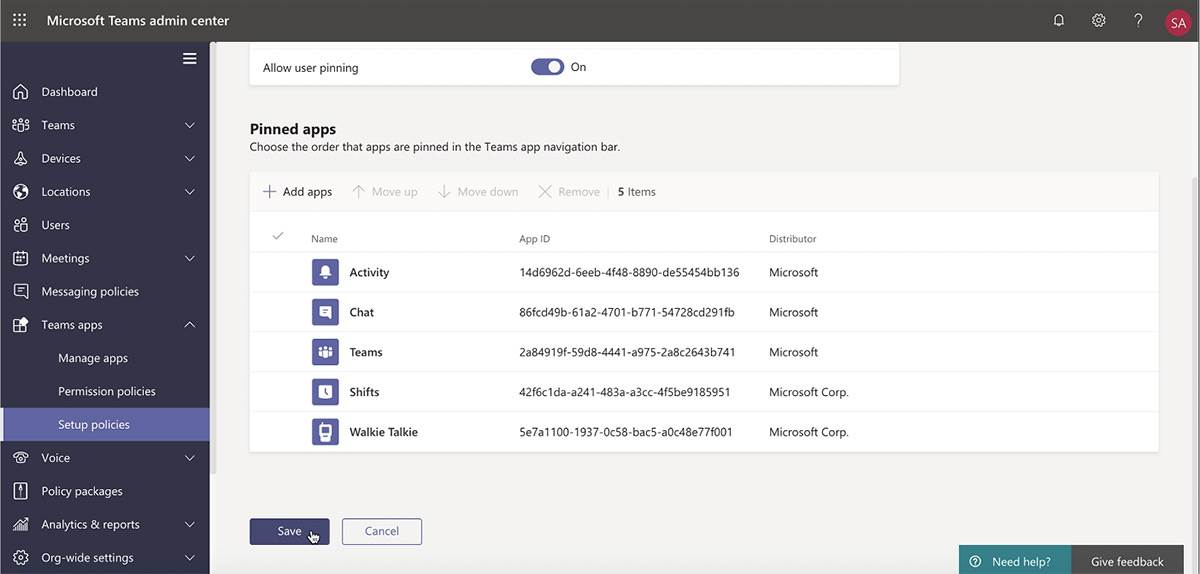Go to Manage apps page

pyautogui.click(x=93, y=358)
